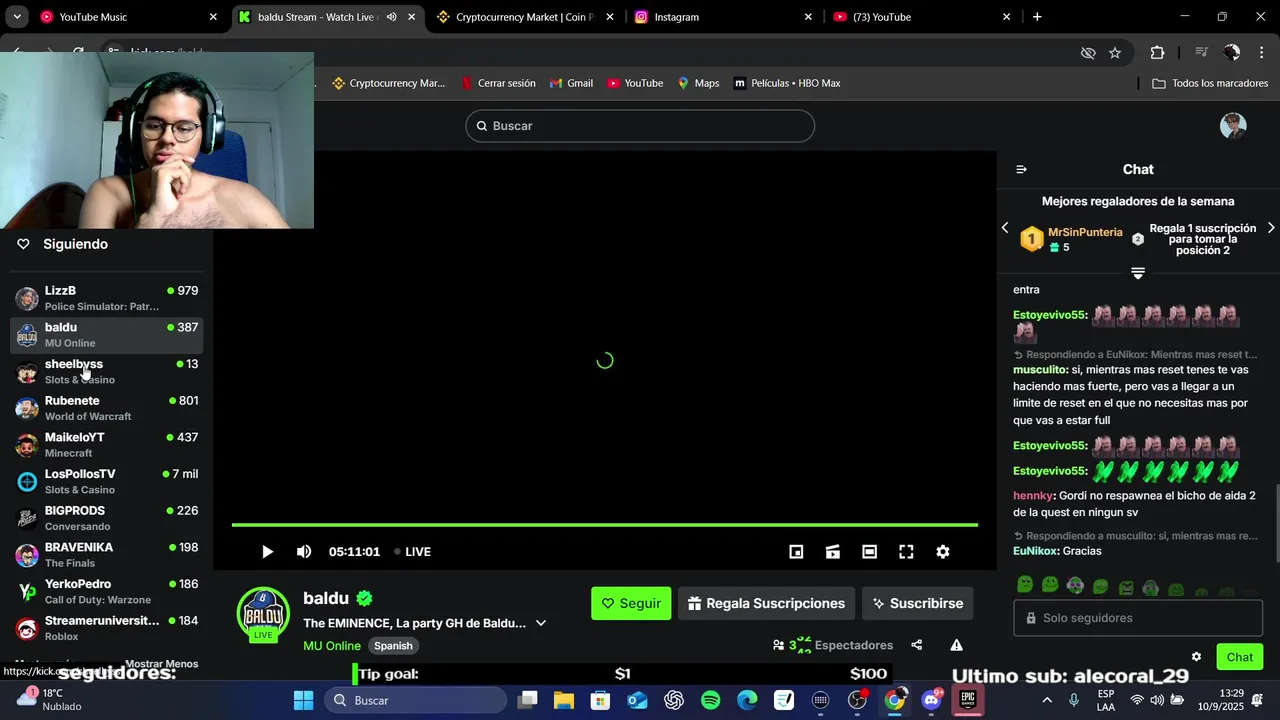
Task: Jump to LIVE in the player
Action: coord(412,552)
